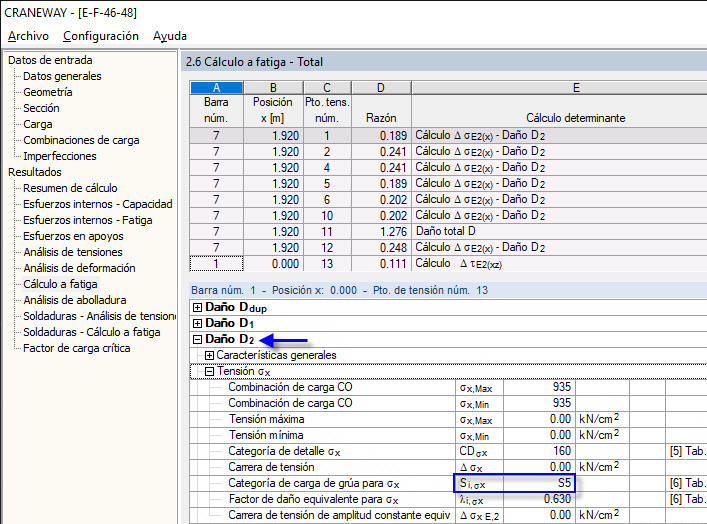707x524 pixels.
Task: Open Soldaduras - Análisis de tensiones
Action: (100, 316)
